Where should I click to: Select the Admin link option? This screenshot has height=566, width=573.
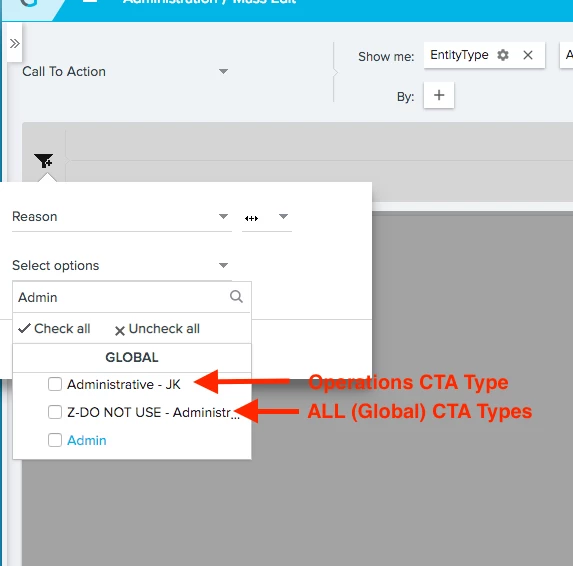[x=87, y=440]
